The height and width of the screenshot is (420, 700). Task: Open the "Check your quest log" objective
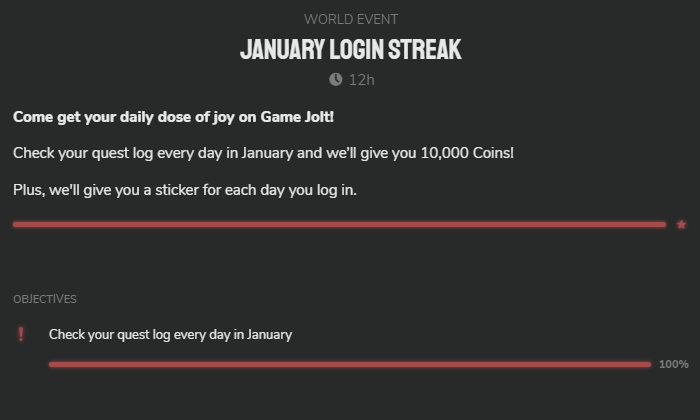(x=170, y=334)
